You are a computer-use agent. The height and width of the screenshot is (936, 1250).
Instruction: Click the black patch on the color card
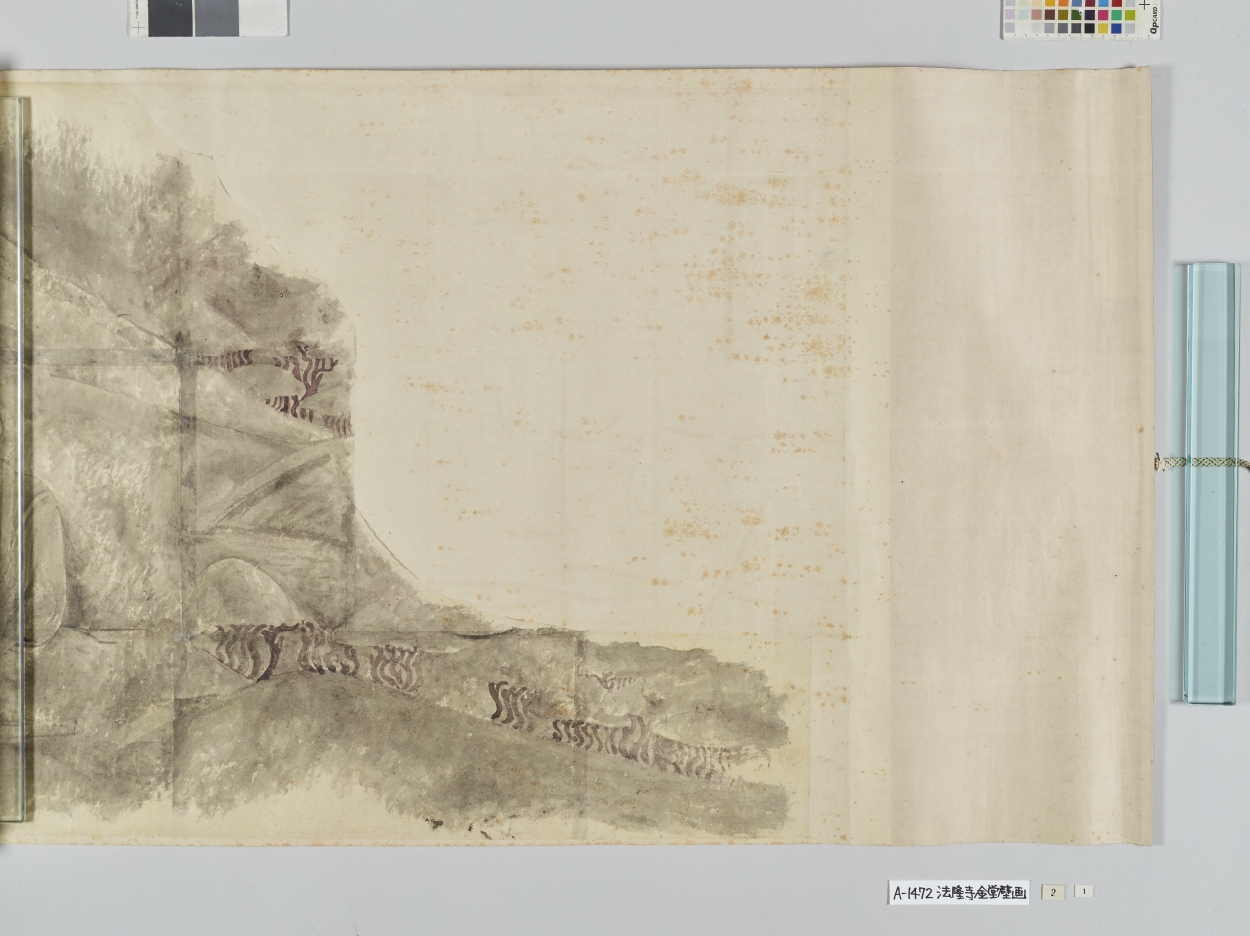[1090, 28]
